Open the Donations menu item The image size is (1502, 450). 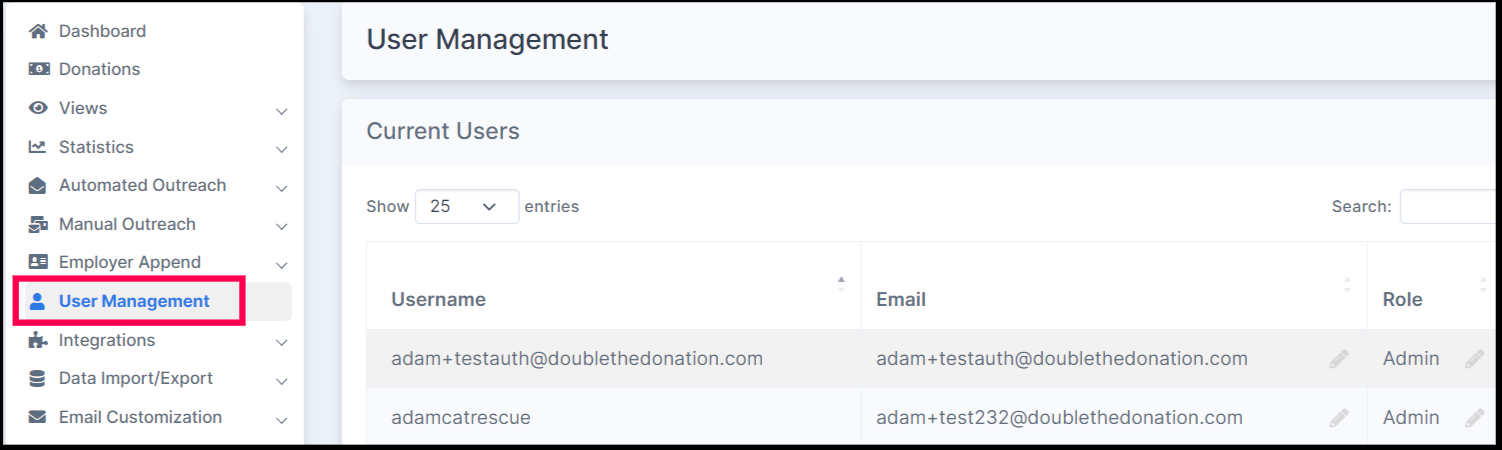pyautogui.click(x=99, y=69)
